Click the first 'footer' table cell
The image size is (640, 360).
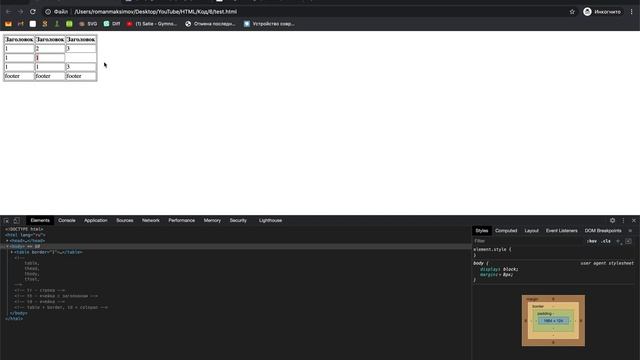click(19, 76)
